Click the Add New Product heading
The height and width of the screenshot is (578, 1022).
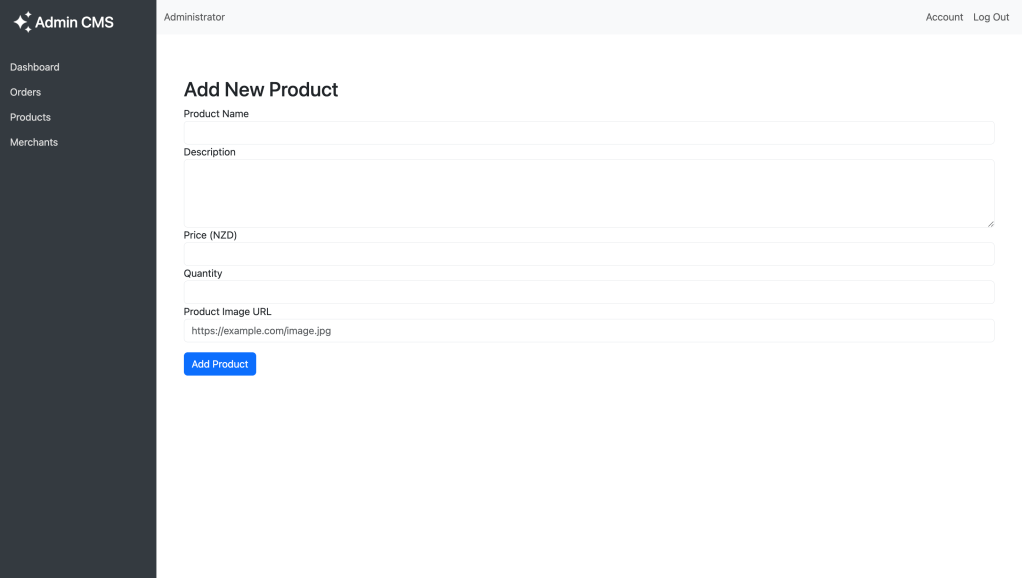coord(261,89)
